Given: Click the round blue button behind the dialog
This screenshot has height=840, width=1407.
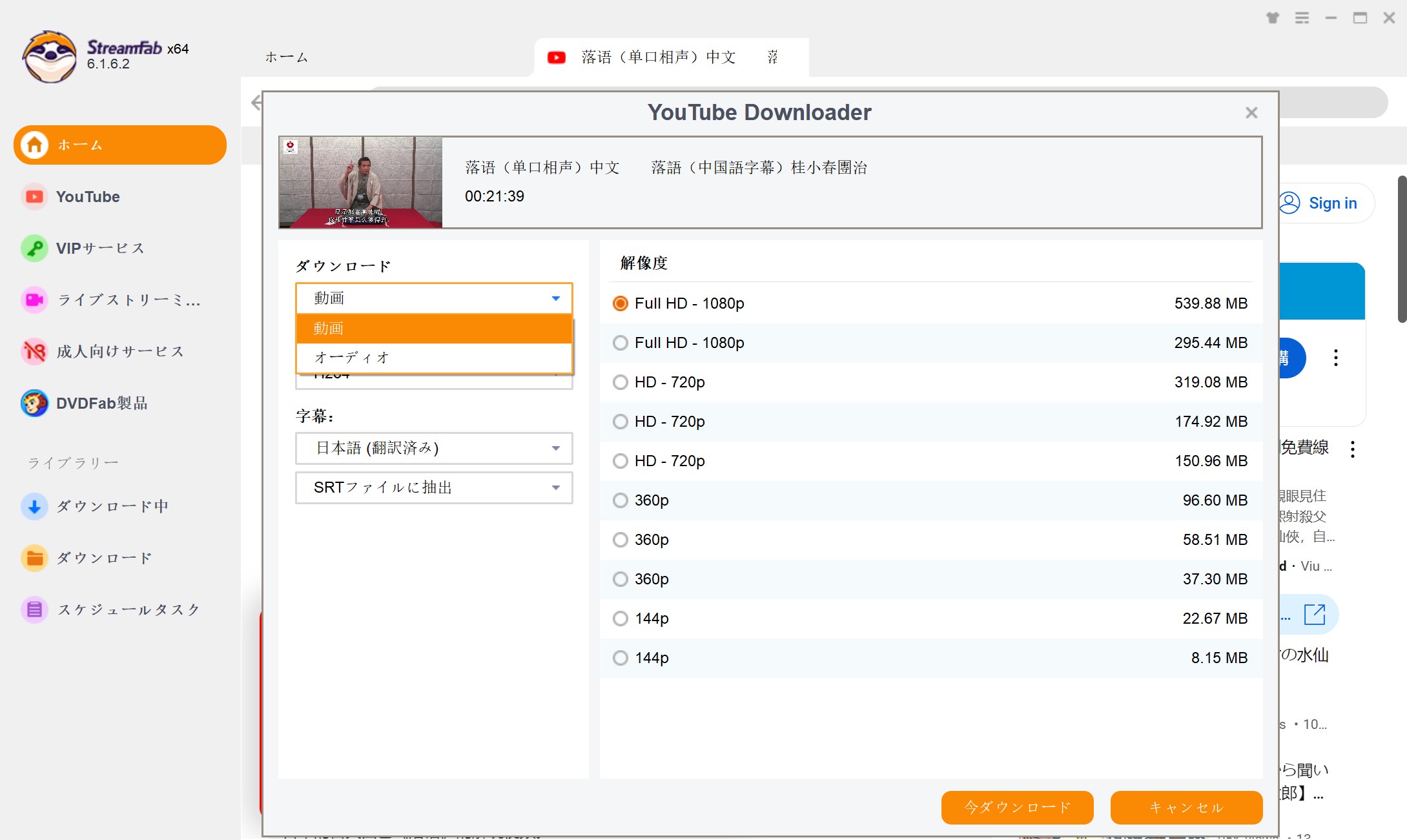Looking at the screenshot, I should [1292, 358].
